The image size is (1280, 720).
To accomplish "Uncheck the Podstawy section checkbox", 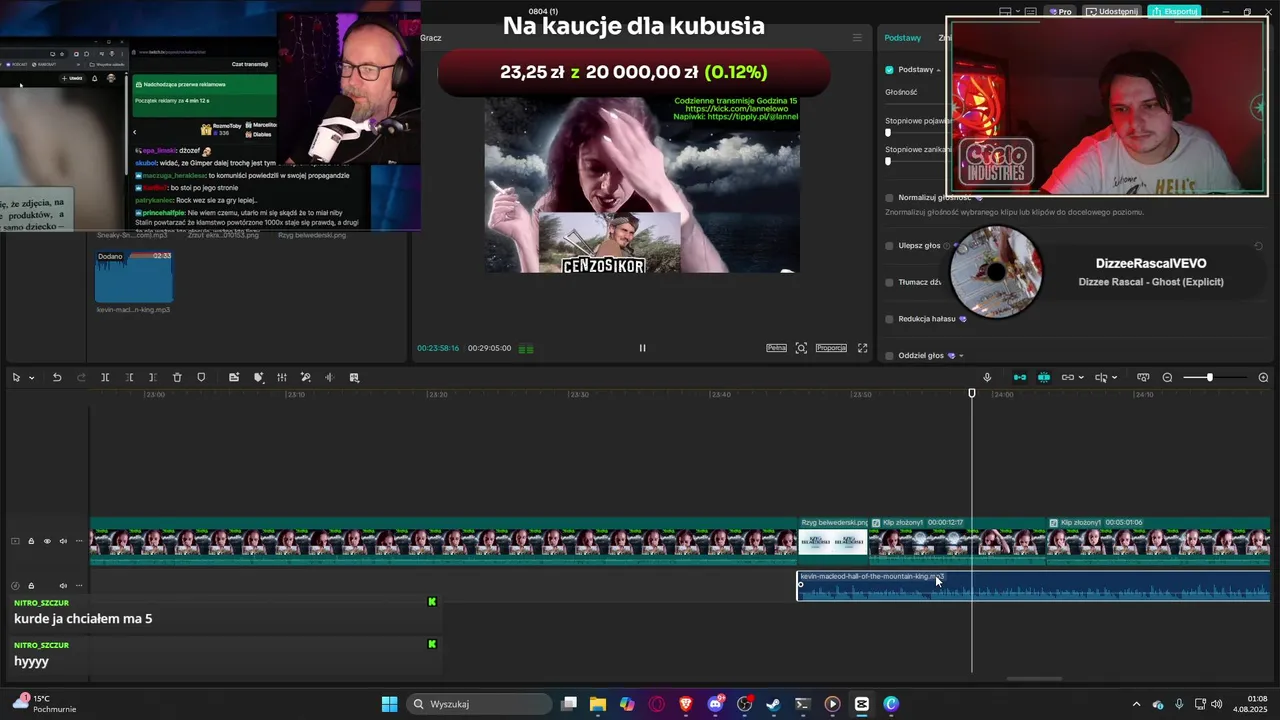I will [x=889, y=70].
